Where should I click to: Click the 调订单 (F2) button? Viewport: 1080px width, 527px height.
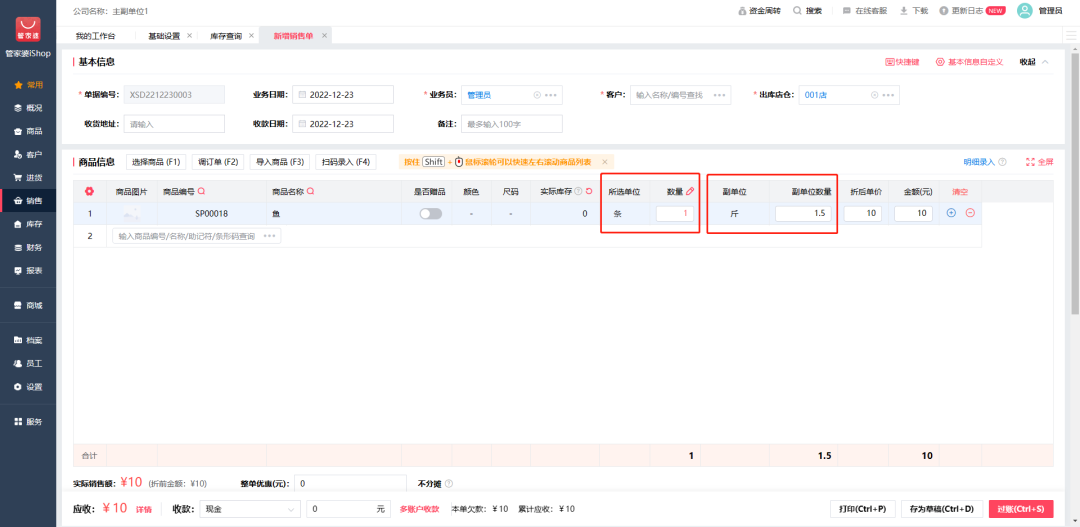click(218, 162)
